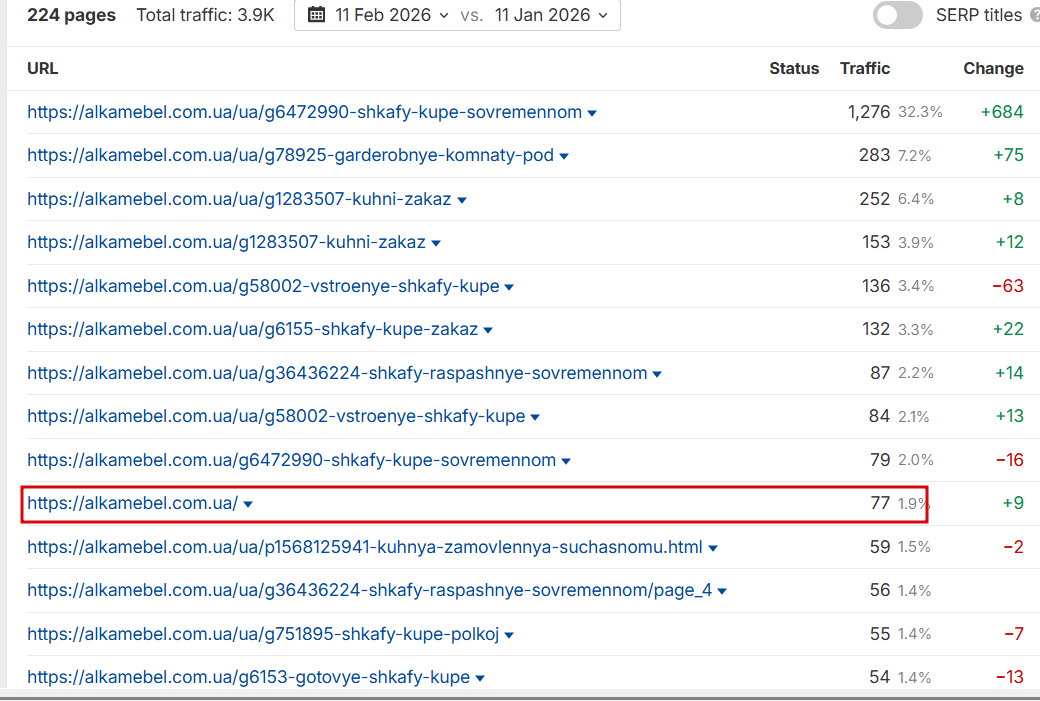1040x701 pixels.
Task: Click the +75 change value
Action: pos(1008,155)
